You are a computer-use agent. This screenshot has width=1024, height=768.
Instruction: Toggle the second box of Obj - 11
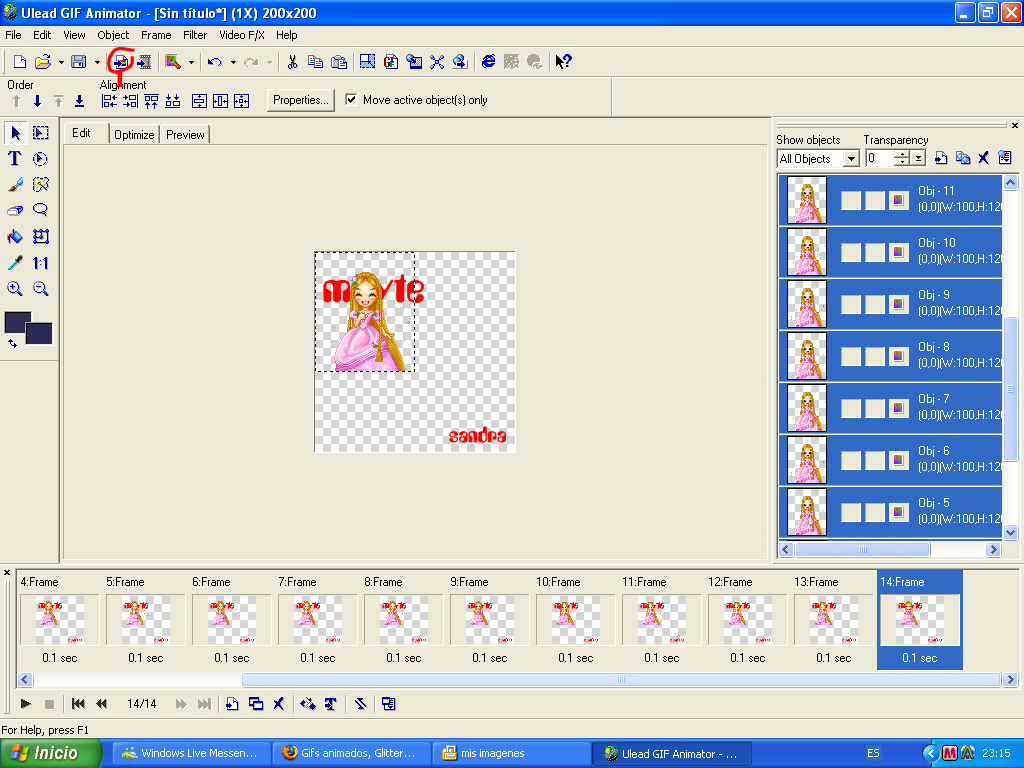[x=875, y=200]
